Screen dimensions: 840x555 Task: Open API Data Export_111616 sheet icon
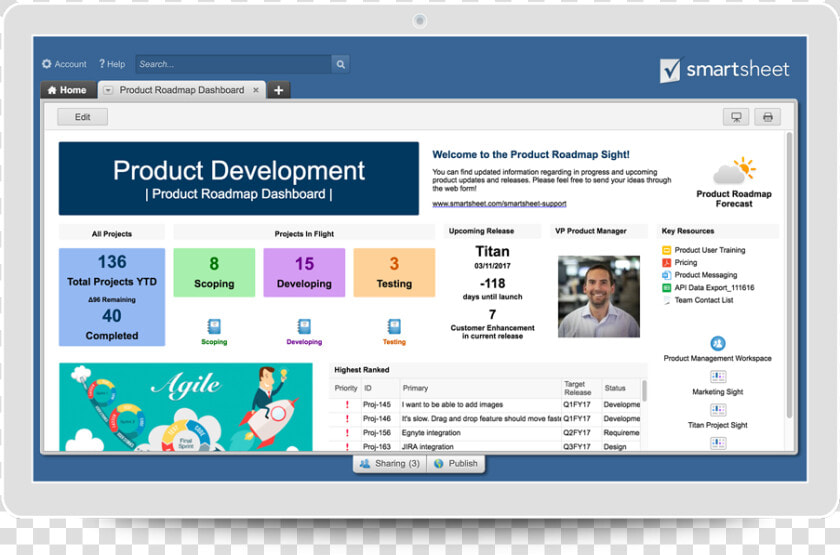tap(666, 288)
